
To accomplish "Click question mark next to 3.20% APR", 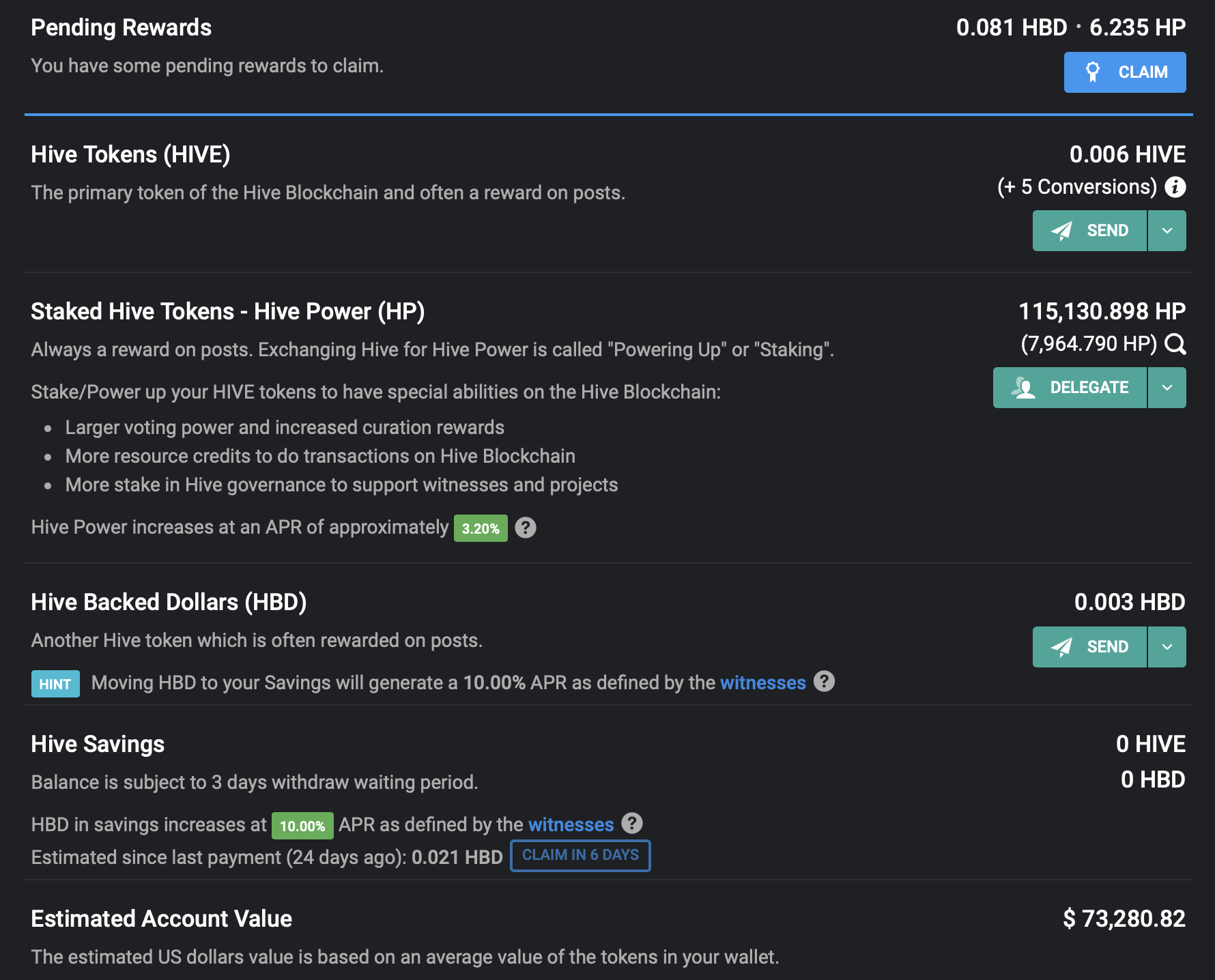I will click(526, 528).
